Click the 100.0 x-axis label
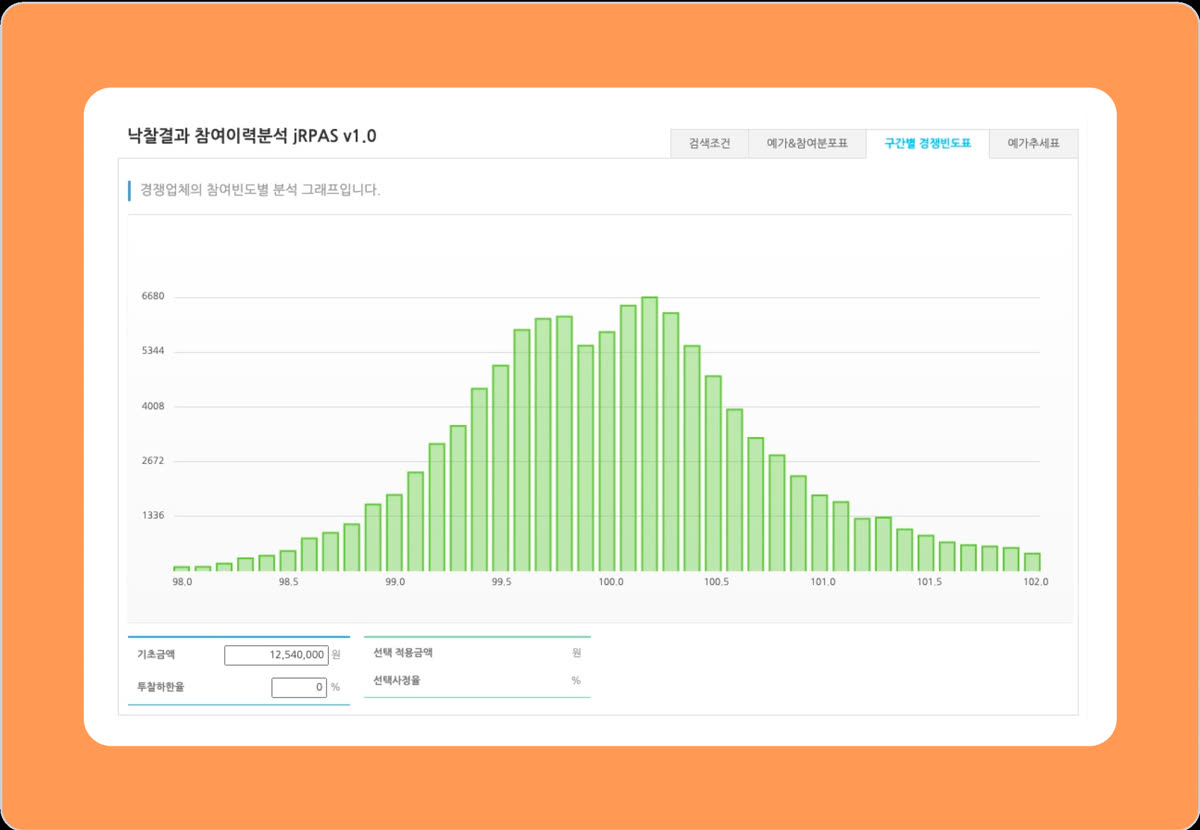 click(610, 582)
